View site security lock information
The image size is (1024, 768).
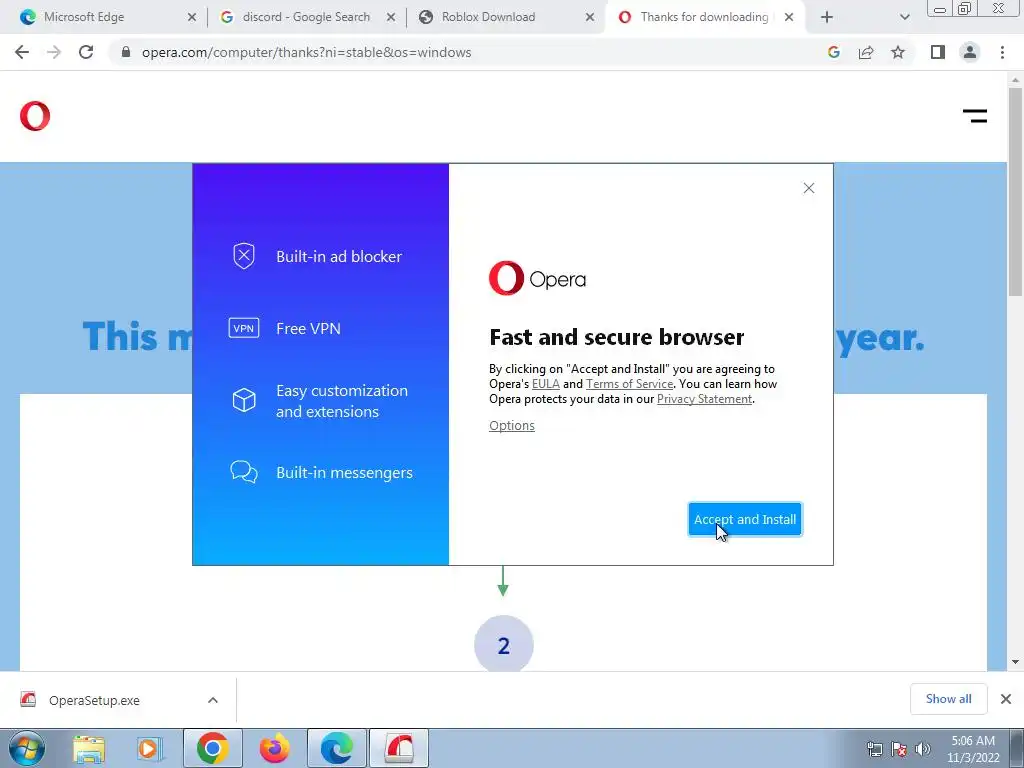point(126,52)
